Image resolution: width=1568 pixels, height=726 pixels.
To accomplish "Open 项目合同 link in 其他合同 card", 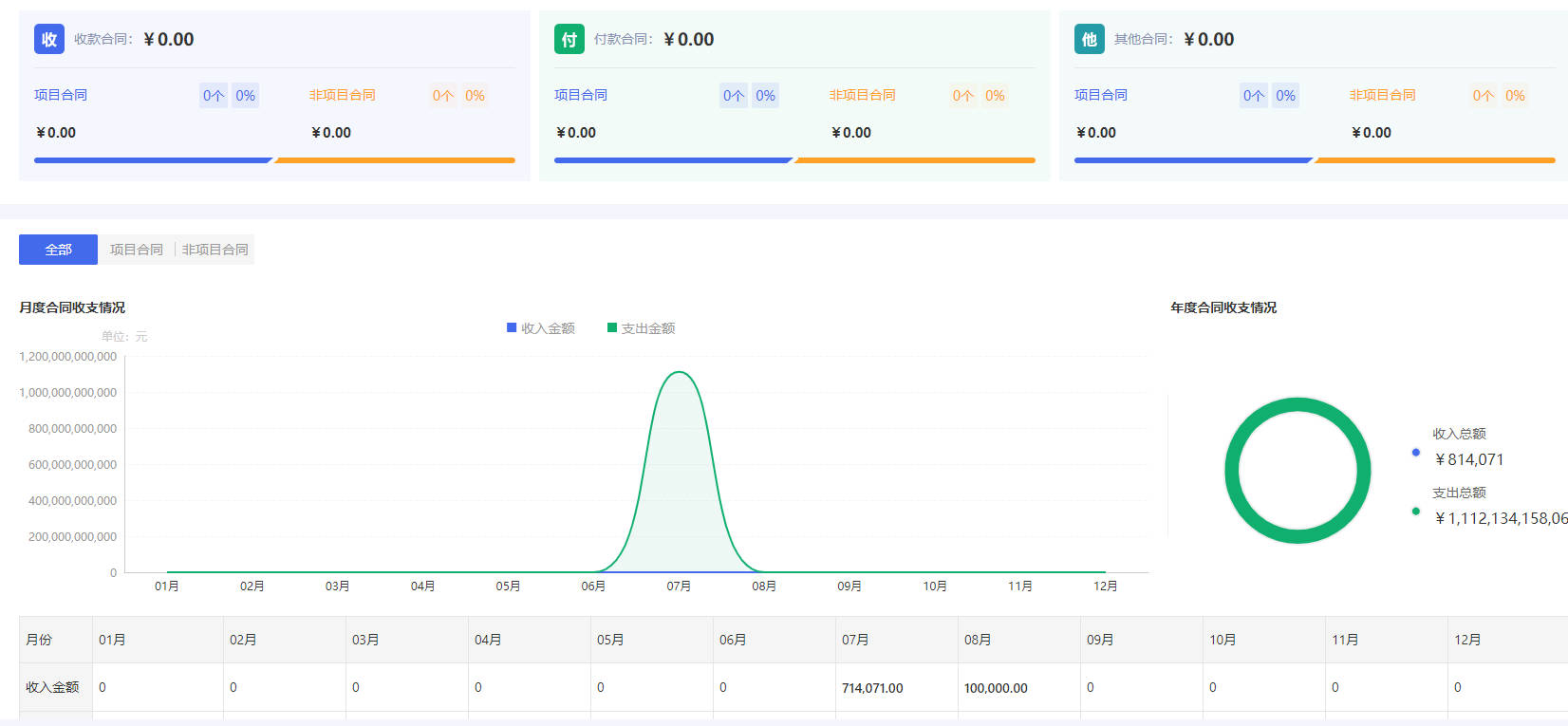I will coord(1101,95).
